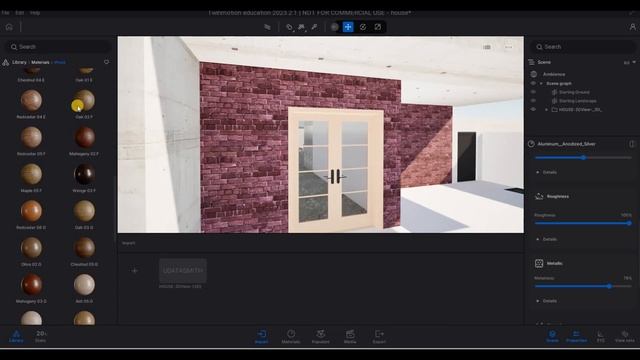Switch to the View sets tab
The height and width of the screenshot is (360, 640).
tap(625, 337)
